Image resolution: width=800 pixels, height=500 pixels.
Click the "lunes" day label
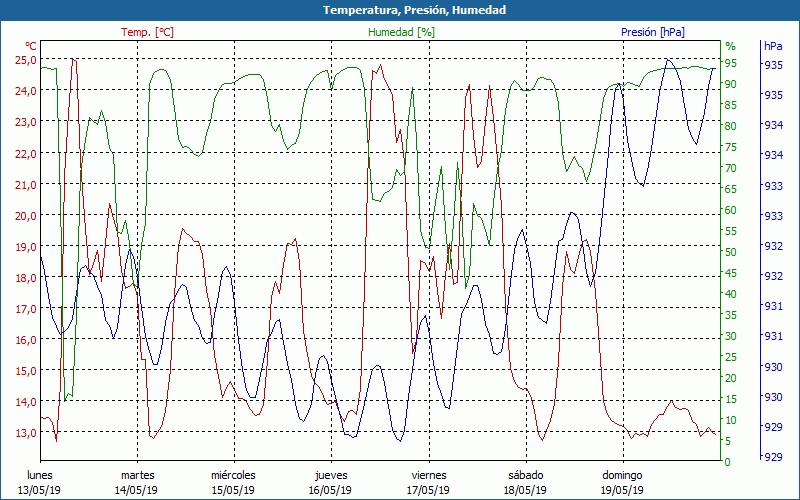(x=40, y=475)
